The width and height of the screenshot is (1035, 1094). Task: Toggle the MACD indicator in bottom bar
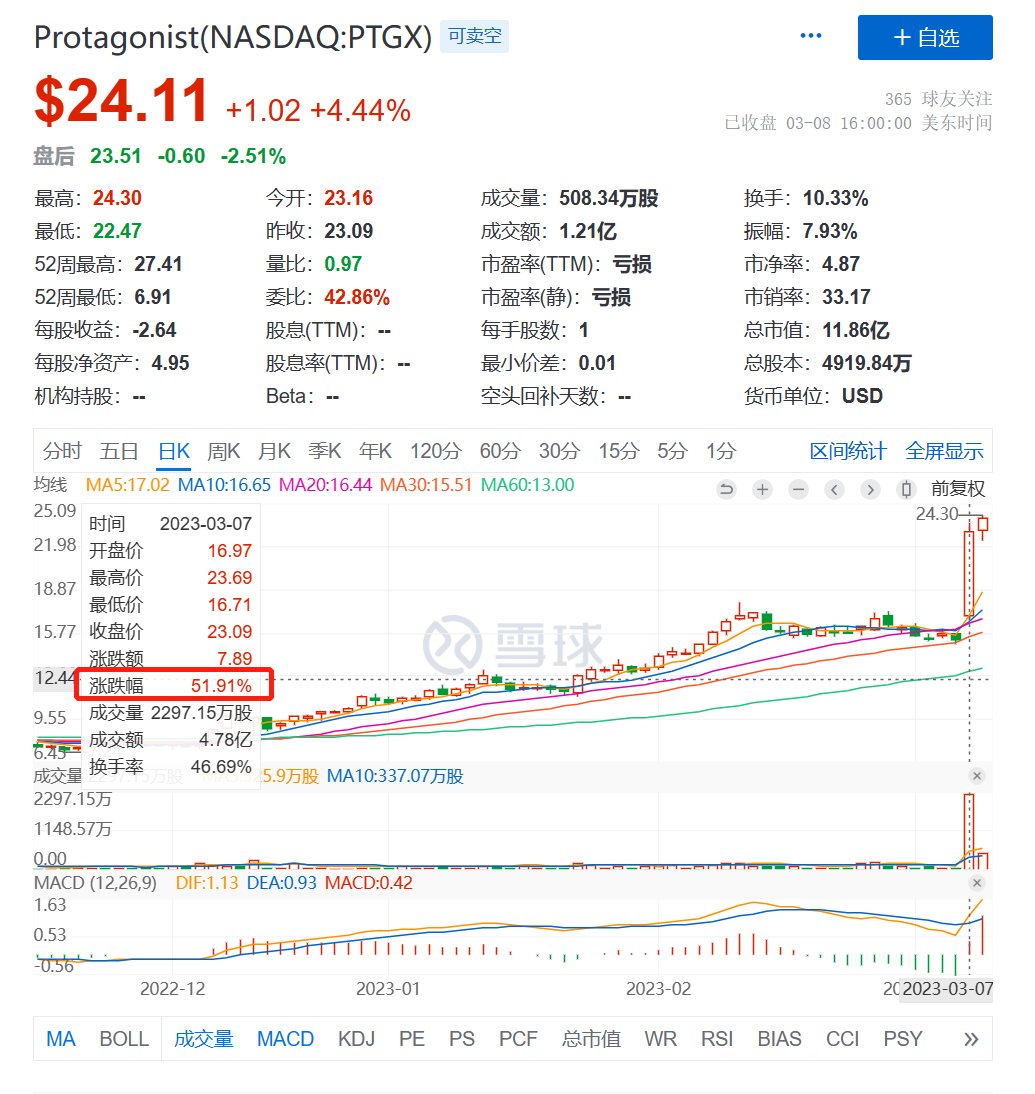point(285,1039)
